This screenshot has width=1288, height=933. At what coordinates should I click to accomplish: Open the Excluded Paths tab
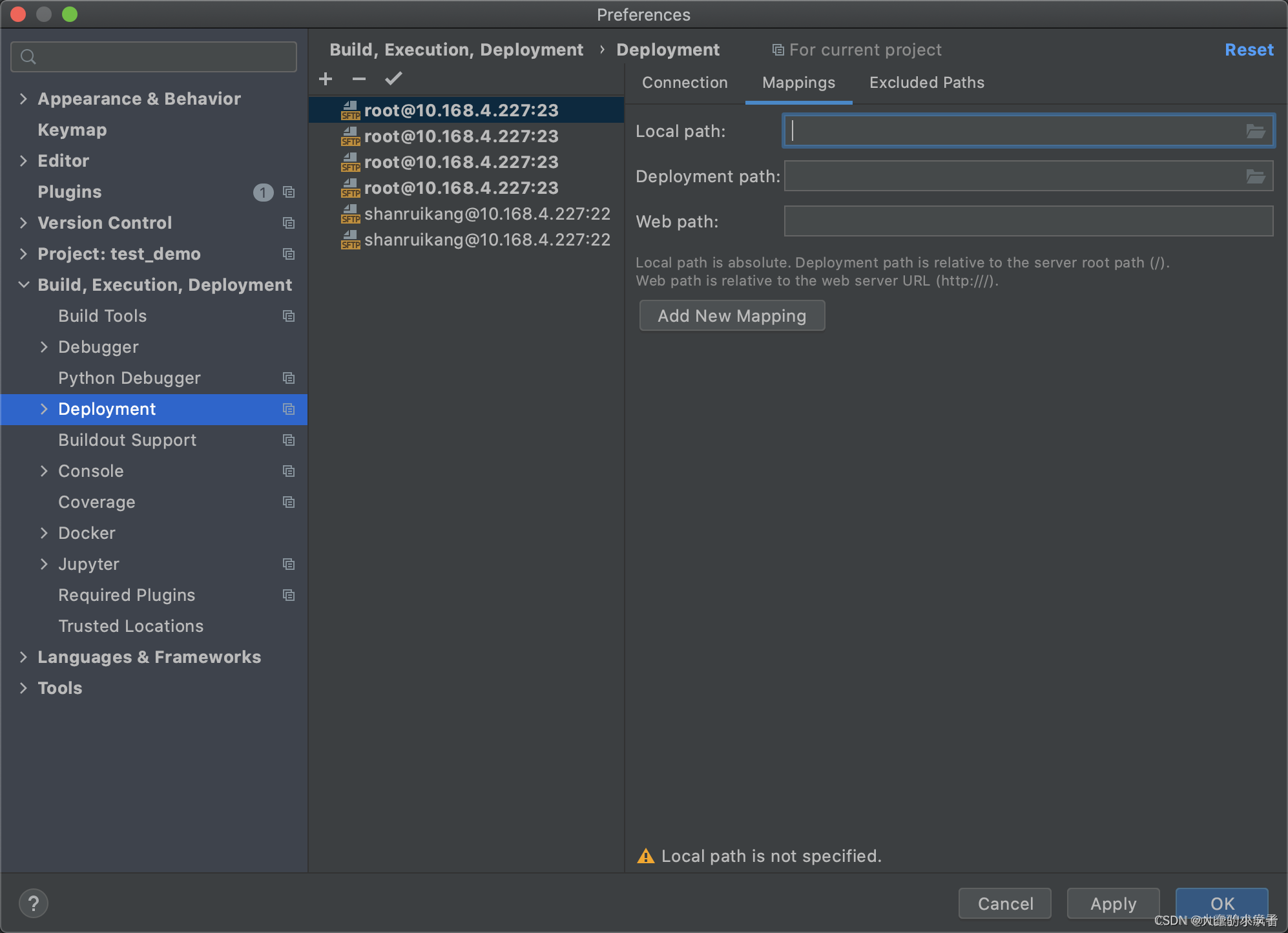pos(926,82)
